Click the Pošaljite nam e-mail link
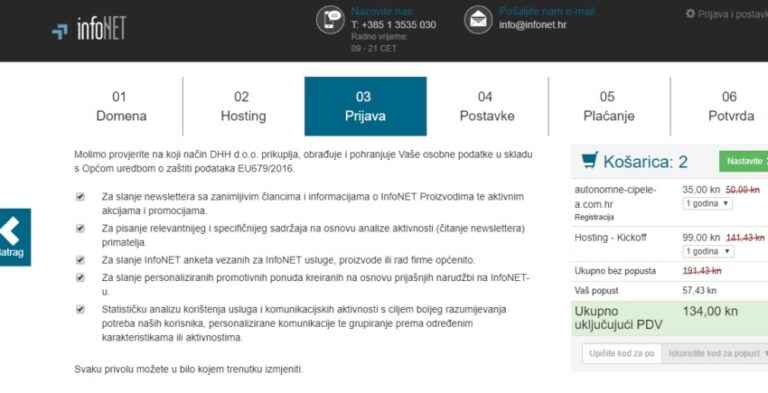 [x=547, y=11]
